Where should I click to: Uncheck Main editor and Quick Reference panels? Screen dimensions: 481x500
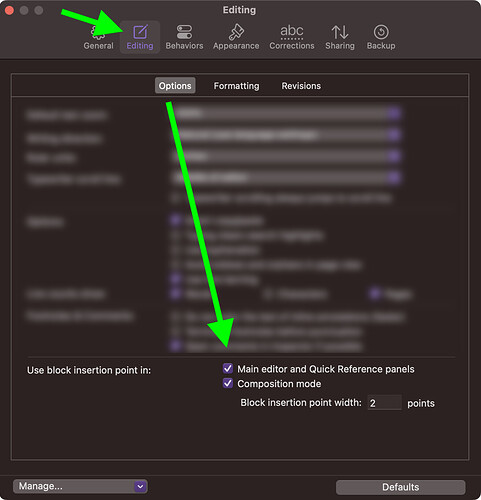tap(228, 369)
